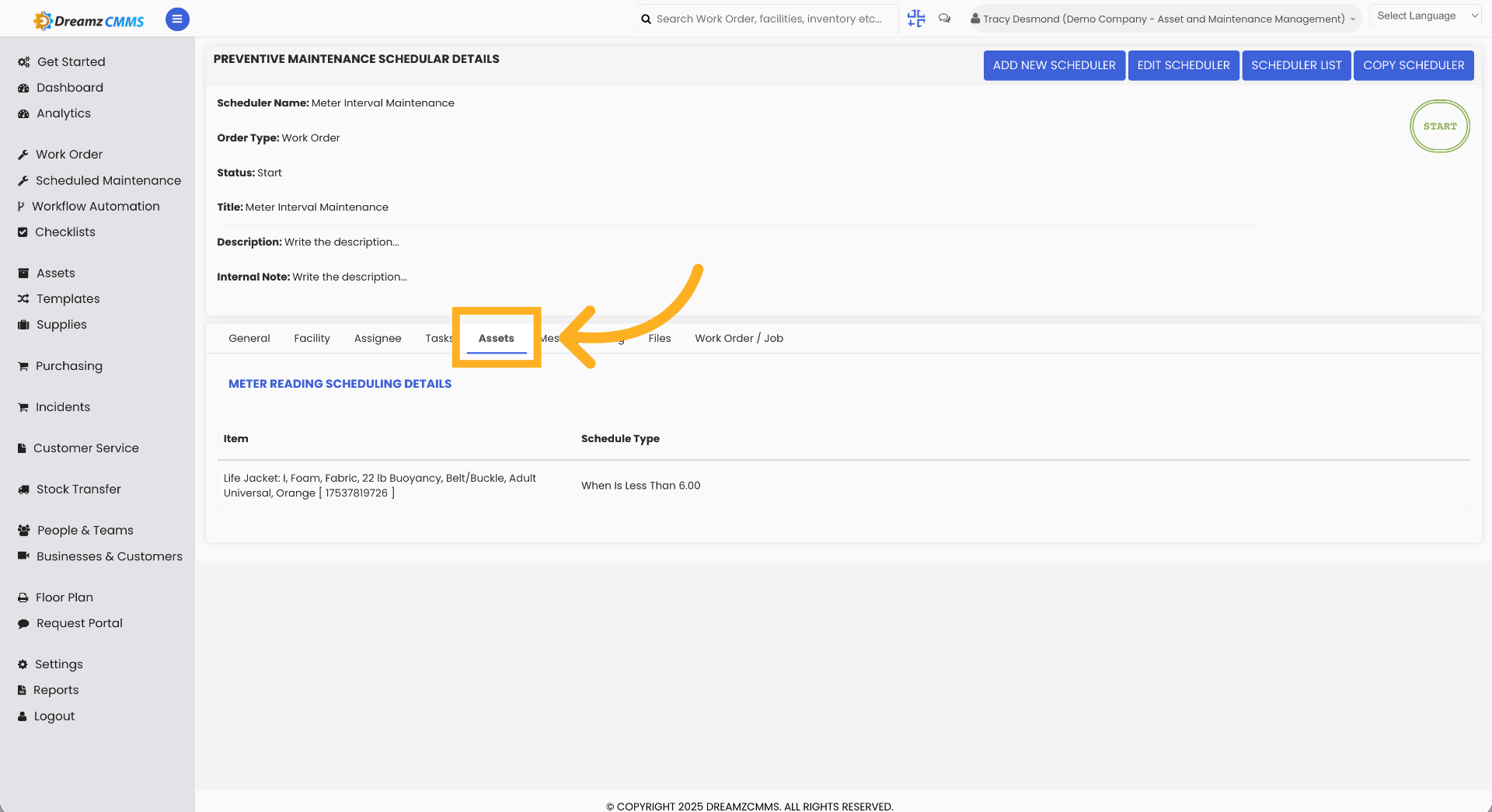Click the People & Teams group icon
The width and height of the screenshot is (1492, 812).
23,531
